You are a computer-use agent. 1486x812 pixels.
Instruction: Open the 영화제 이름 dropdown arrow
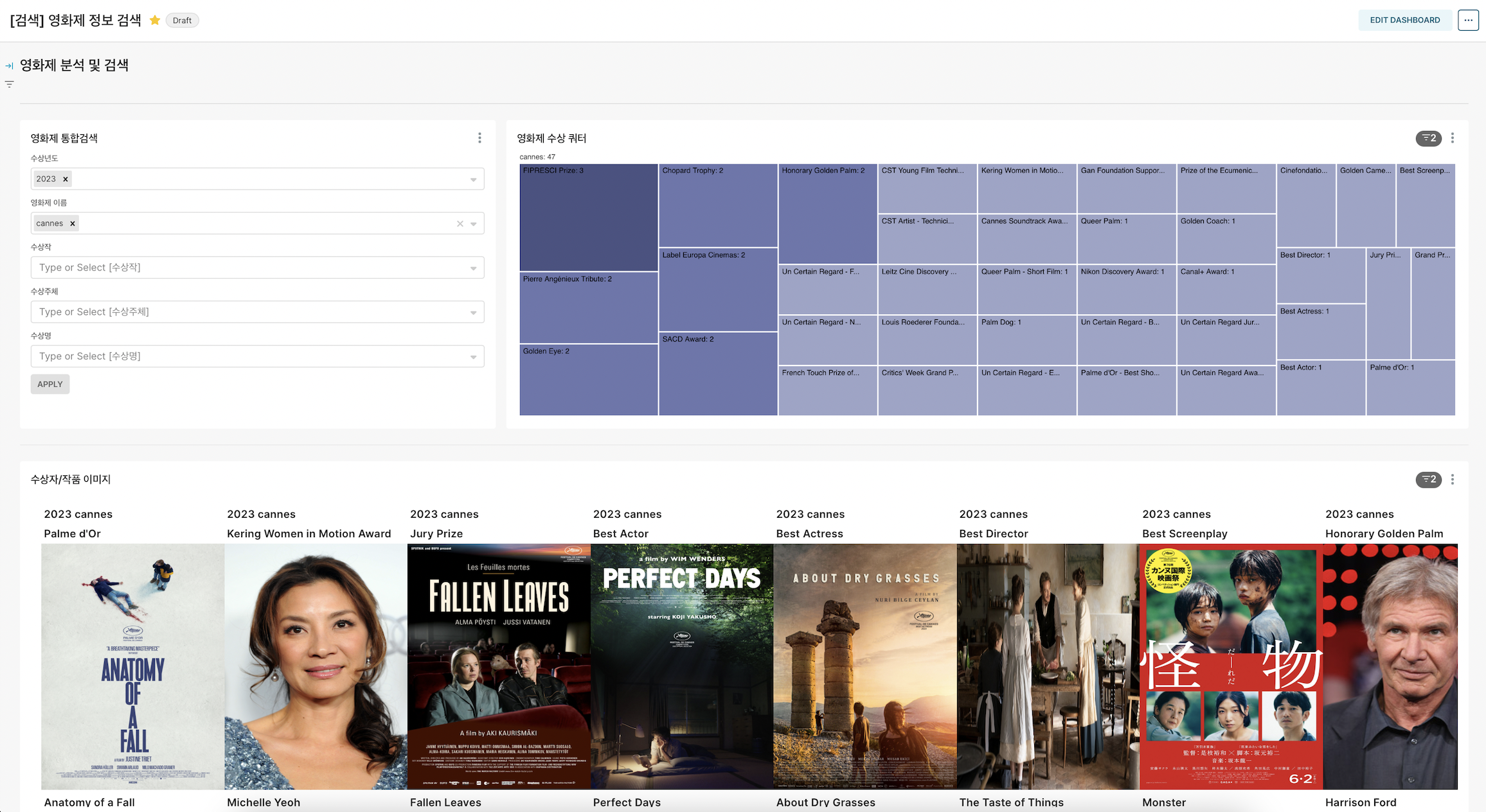[474, 224]
